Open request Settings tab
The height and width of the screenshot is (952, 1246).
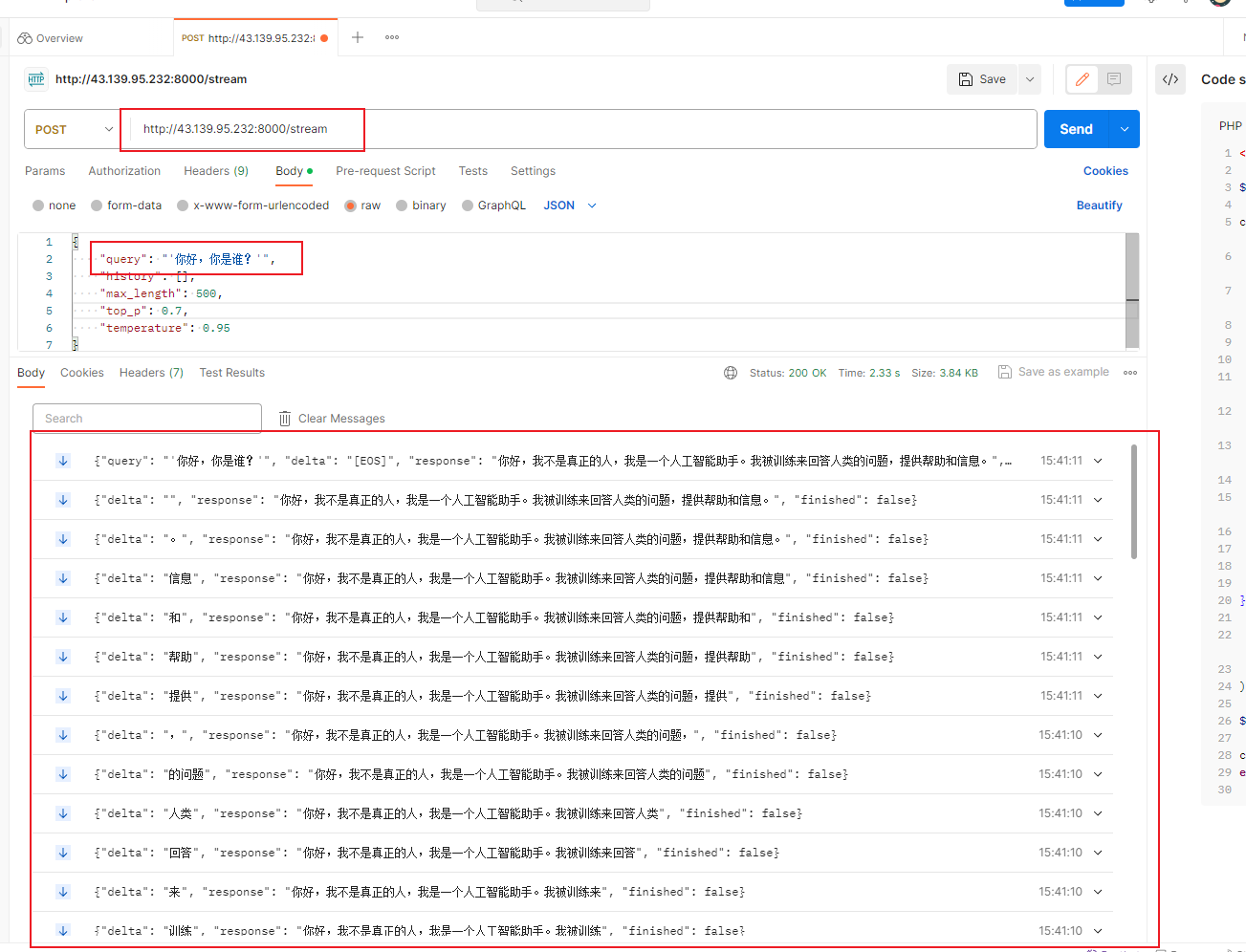coord(533,171)
